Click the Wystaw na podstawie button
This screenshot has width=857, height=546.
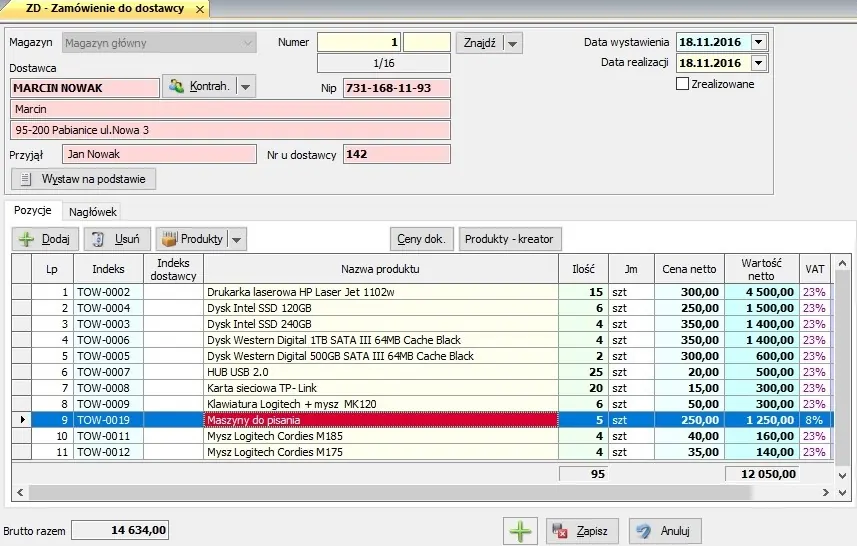point(84,179)
